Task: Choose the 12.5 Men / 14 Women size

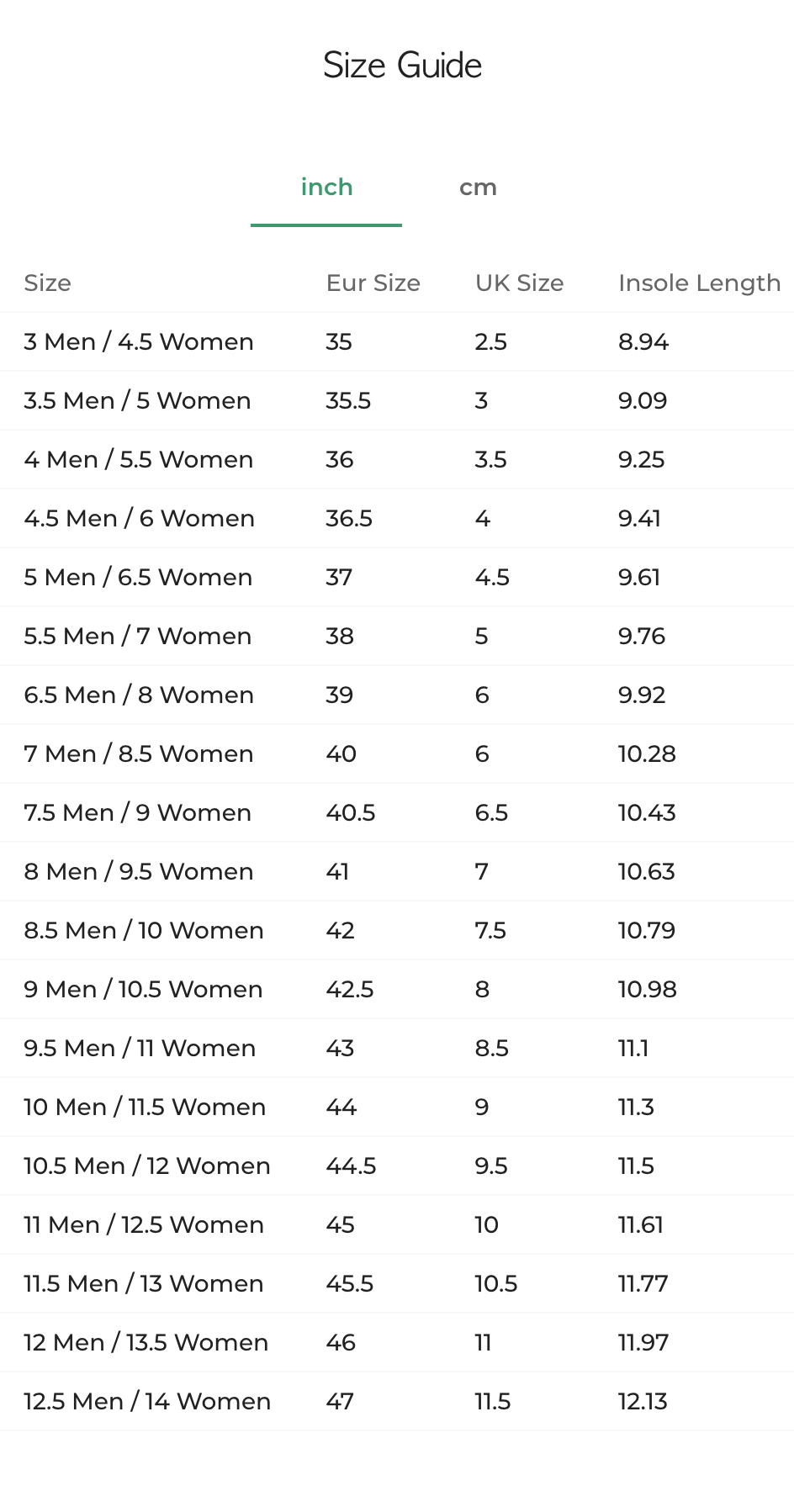Action: click(x=147, y=1402)
